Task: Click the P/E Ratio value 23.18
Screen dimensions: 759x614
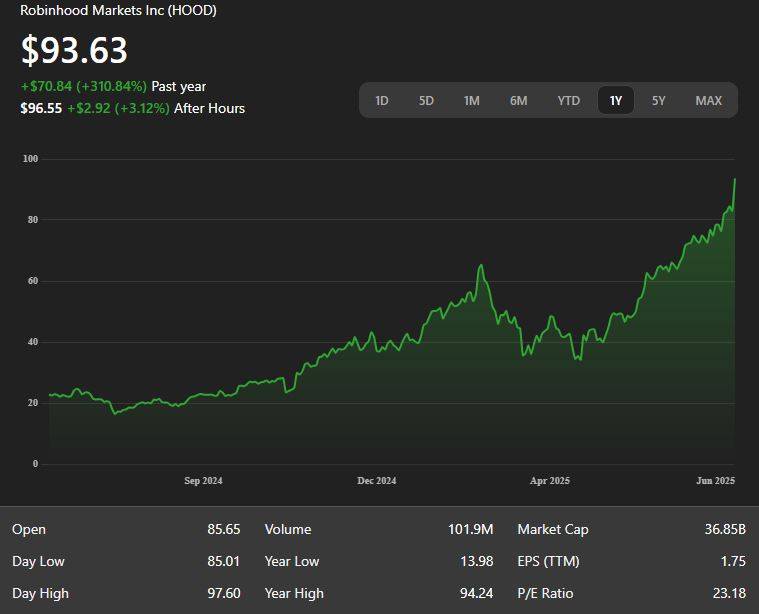Action: click(x=729, y=593)
